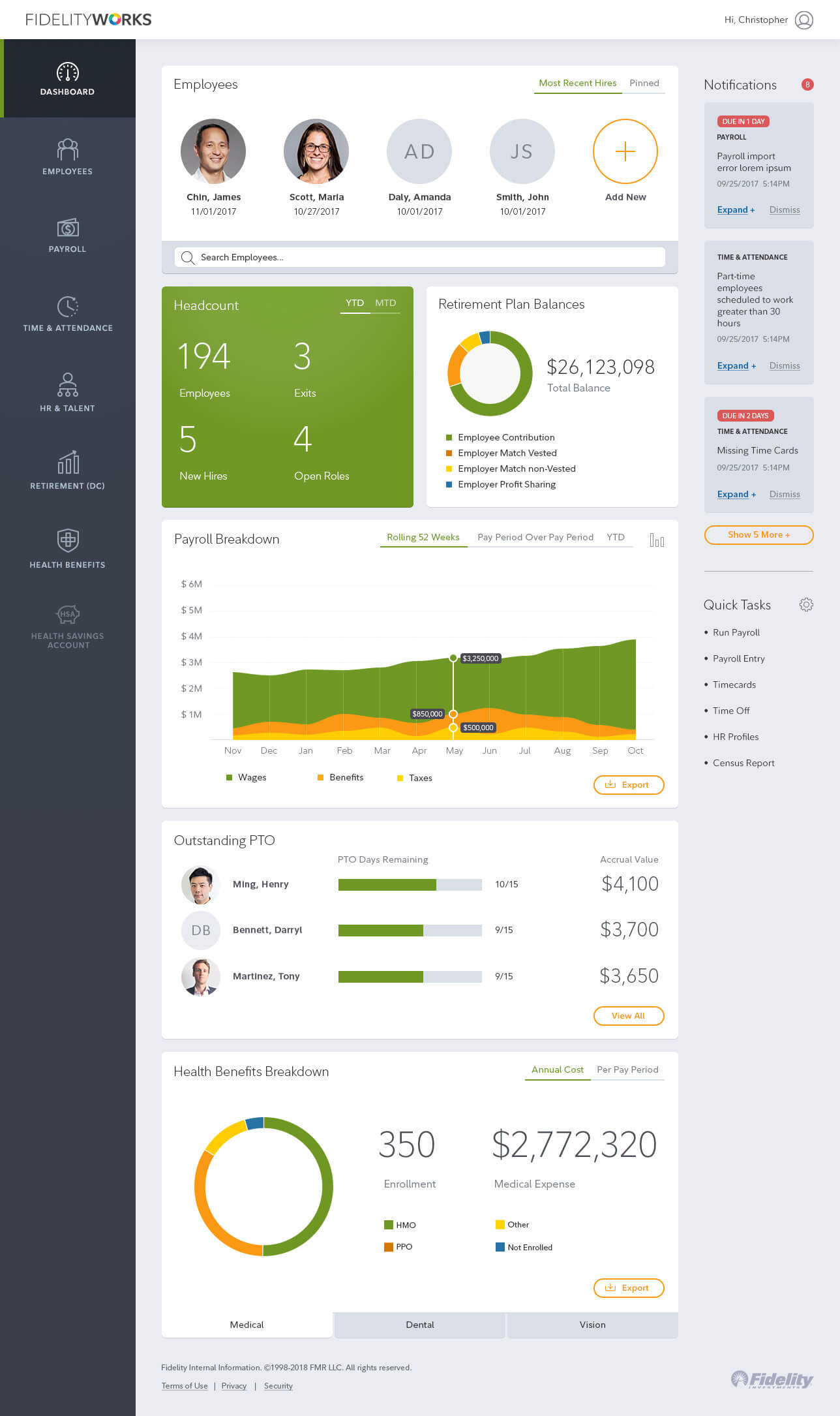Image resolution: width=840 pixels, height=1416 pixels.
Task: Open the Payroll sidebar icon
Action: coord(67,228)
